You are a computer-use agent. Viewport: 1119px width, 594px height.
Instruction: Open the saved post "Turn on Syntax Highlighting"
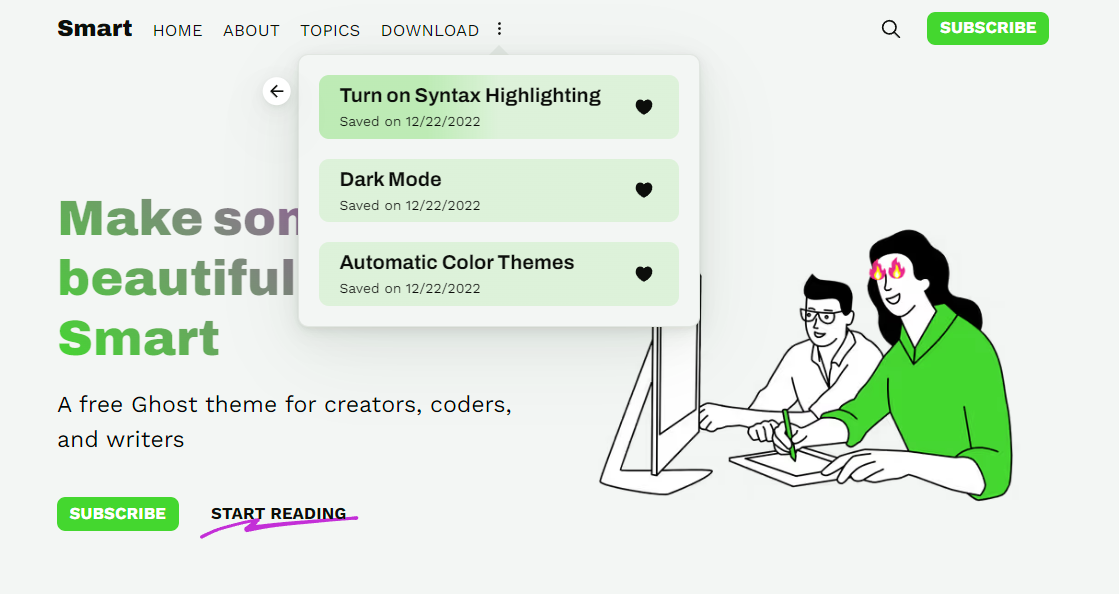click(470, 95)
